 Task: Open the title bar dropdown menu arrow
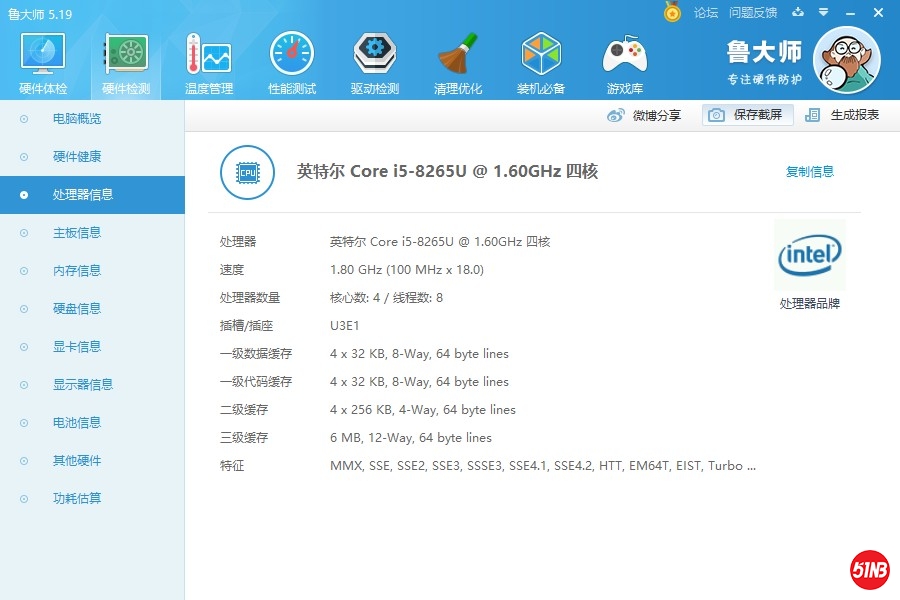tap(823, 13)
